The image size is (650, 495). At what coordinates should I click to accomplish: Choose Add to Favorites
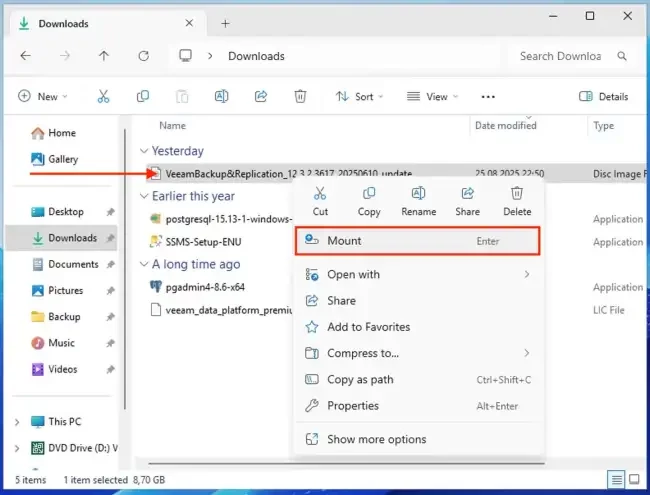[418, 327]
